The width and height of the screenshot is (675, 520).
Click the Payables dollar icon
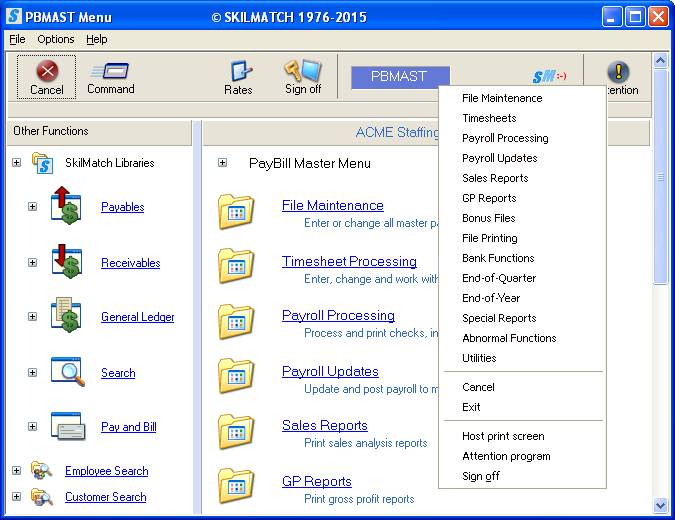pyautogui.click(x=66, y=206)
